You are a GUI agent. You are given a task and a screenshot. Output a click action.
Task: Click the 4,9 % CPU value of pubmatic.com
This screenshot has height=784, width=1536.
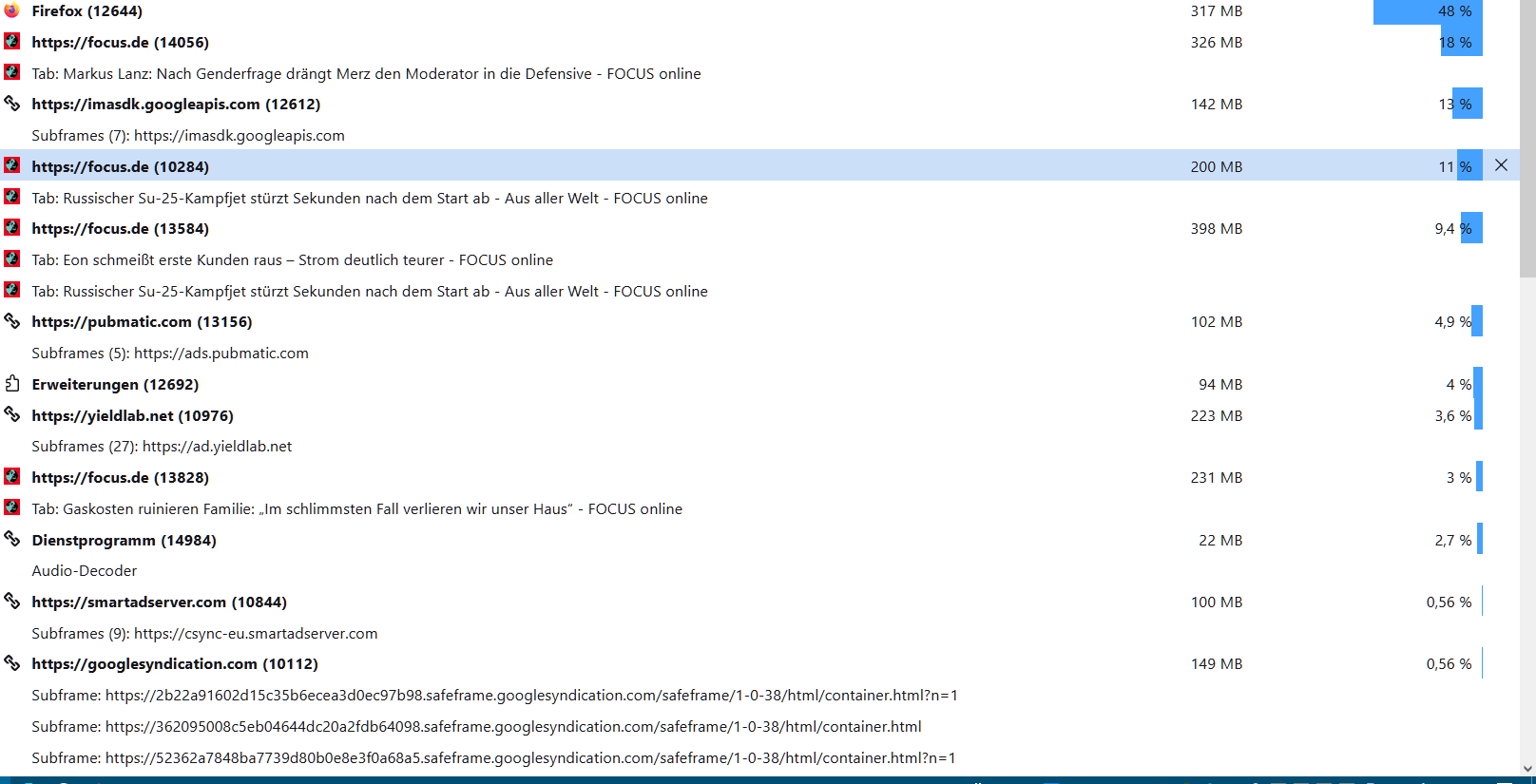pos(1453,322)
